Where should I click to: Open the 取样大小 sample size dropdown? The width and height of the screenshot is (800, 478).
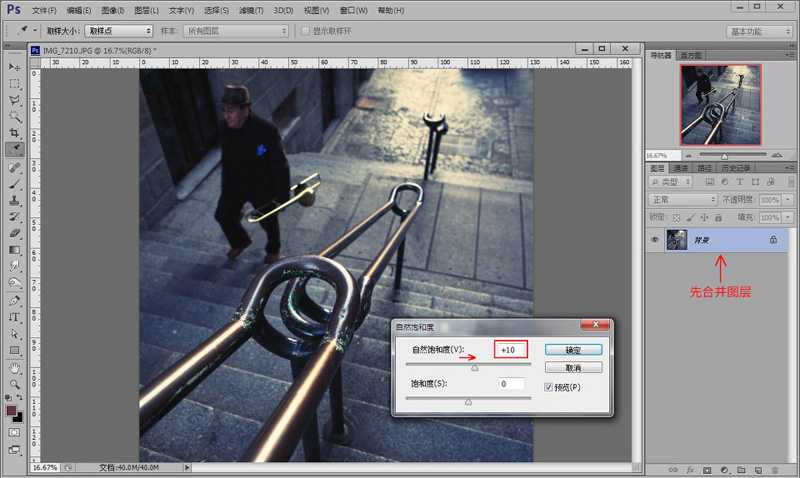point(118,31)
